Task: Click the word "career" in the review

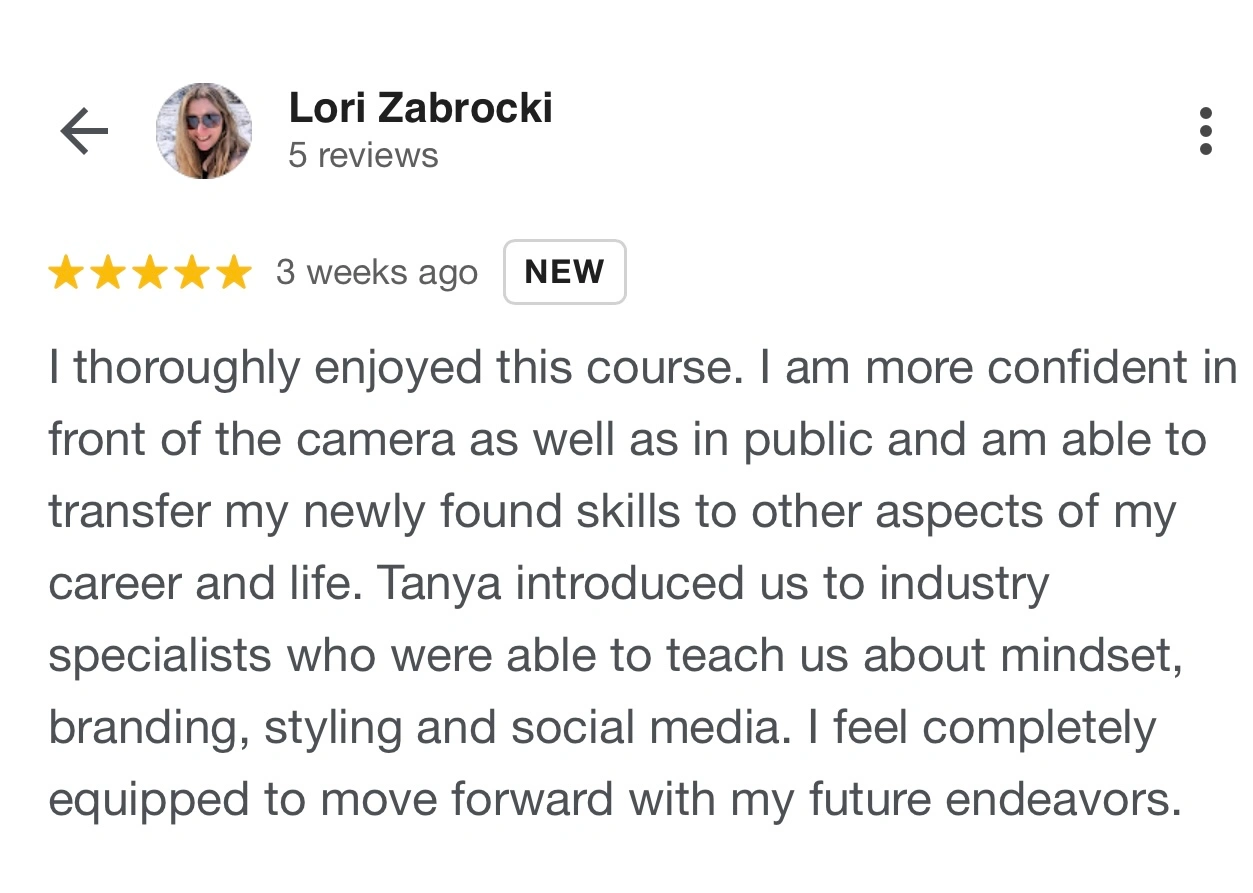Action: tap(114, 584)
